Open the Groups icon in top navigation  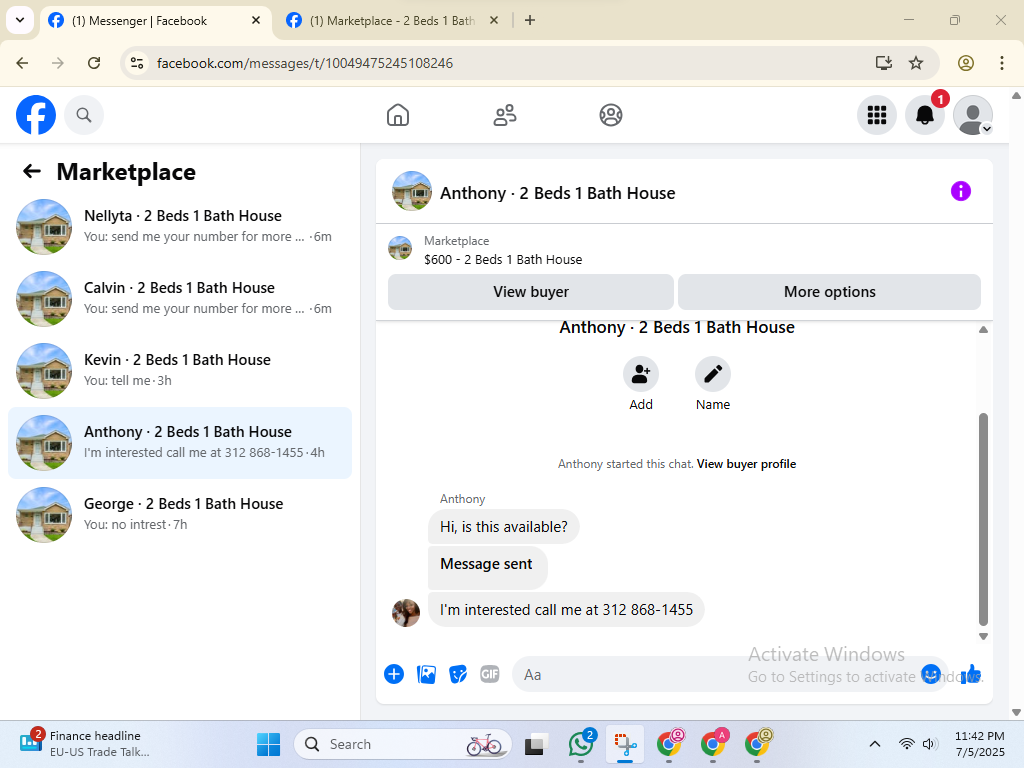click(x=611, y=115)
